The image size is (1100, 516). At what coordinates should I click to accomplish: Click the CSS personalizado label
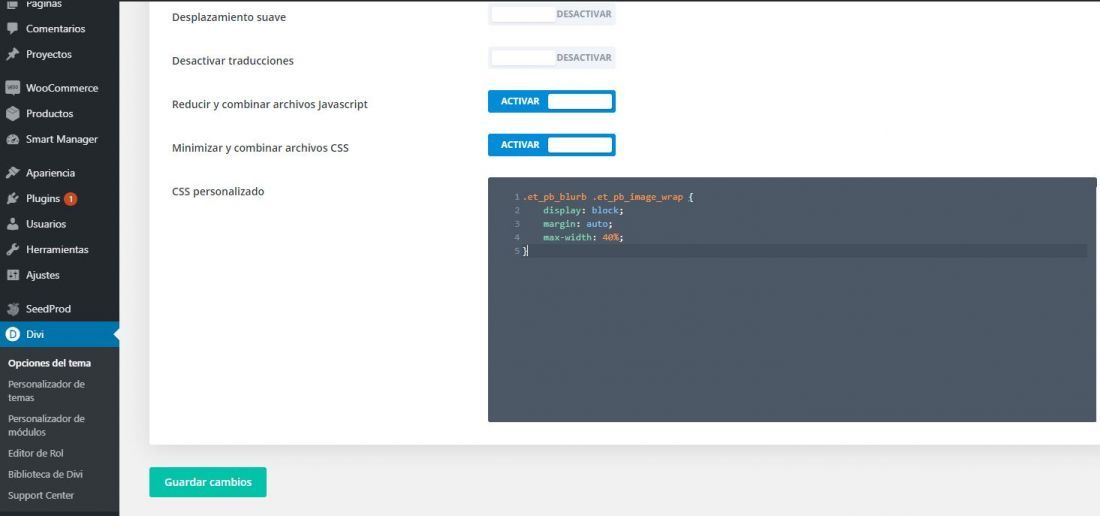218,191
